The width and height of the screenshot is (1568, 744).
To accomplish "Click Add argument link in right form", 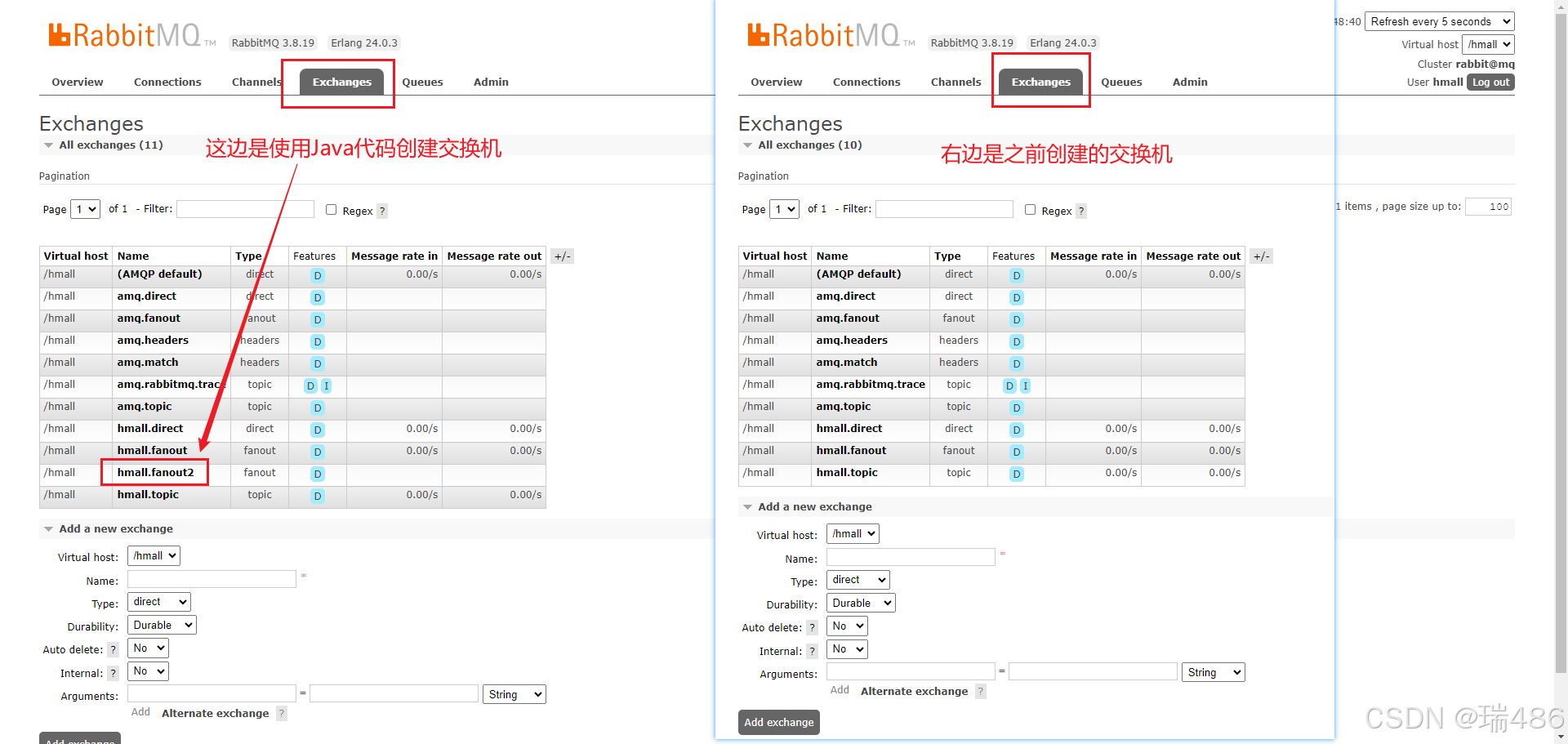I will pos(840,690).
